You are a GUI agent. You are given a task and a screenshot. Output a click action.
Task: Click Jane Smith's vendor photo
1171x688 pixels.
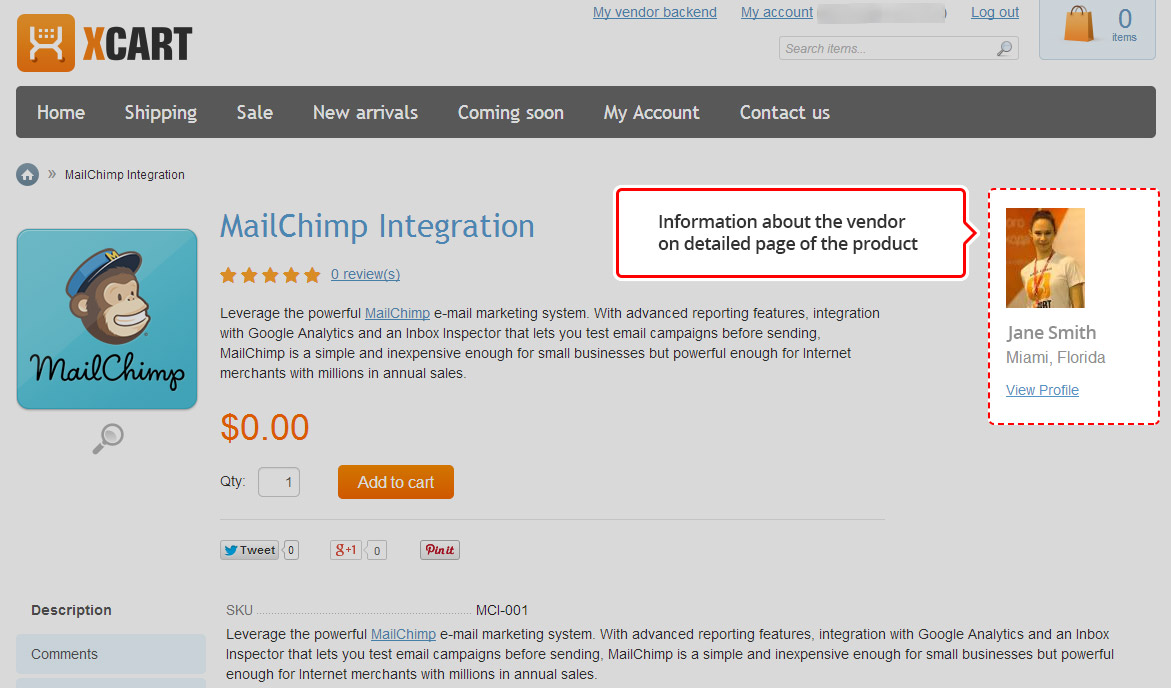click(1045, 258)
